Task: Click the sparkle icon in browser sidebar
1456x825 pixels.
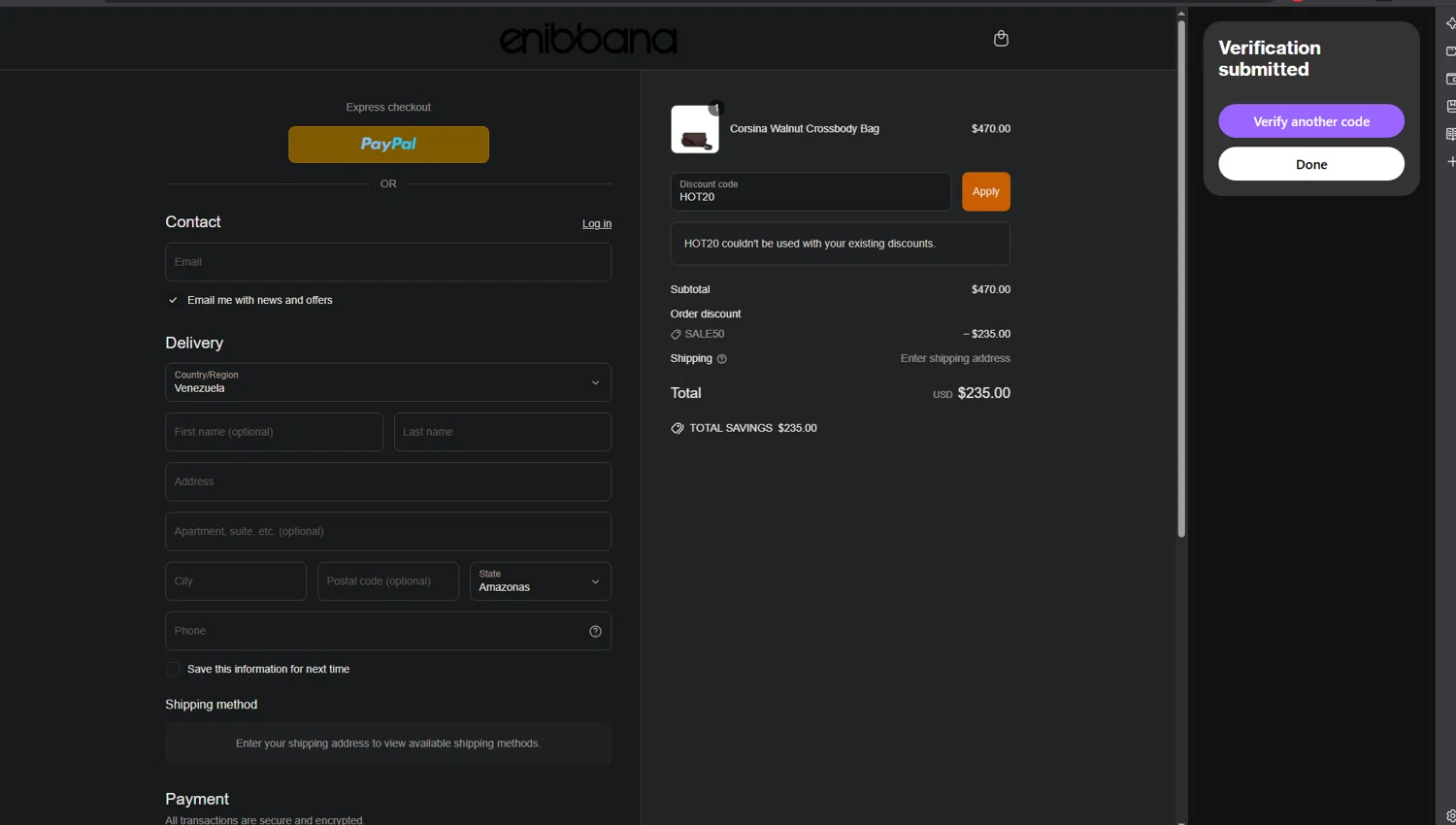Action: click(1450, 23)
